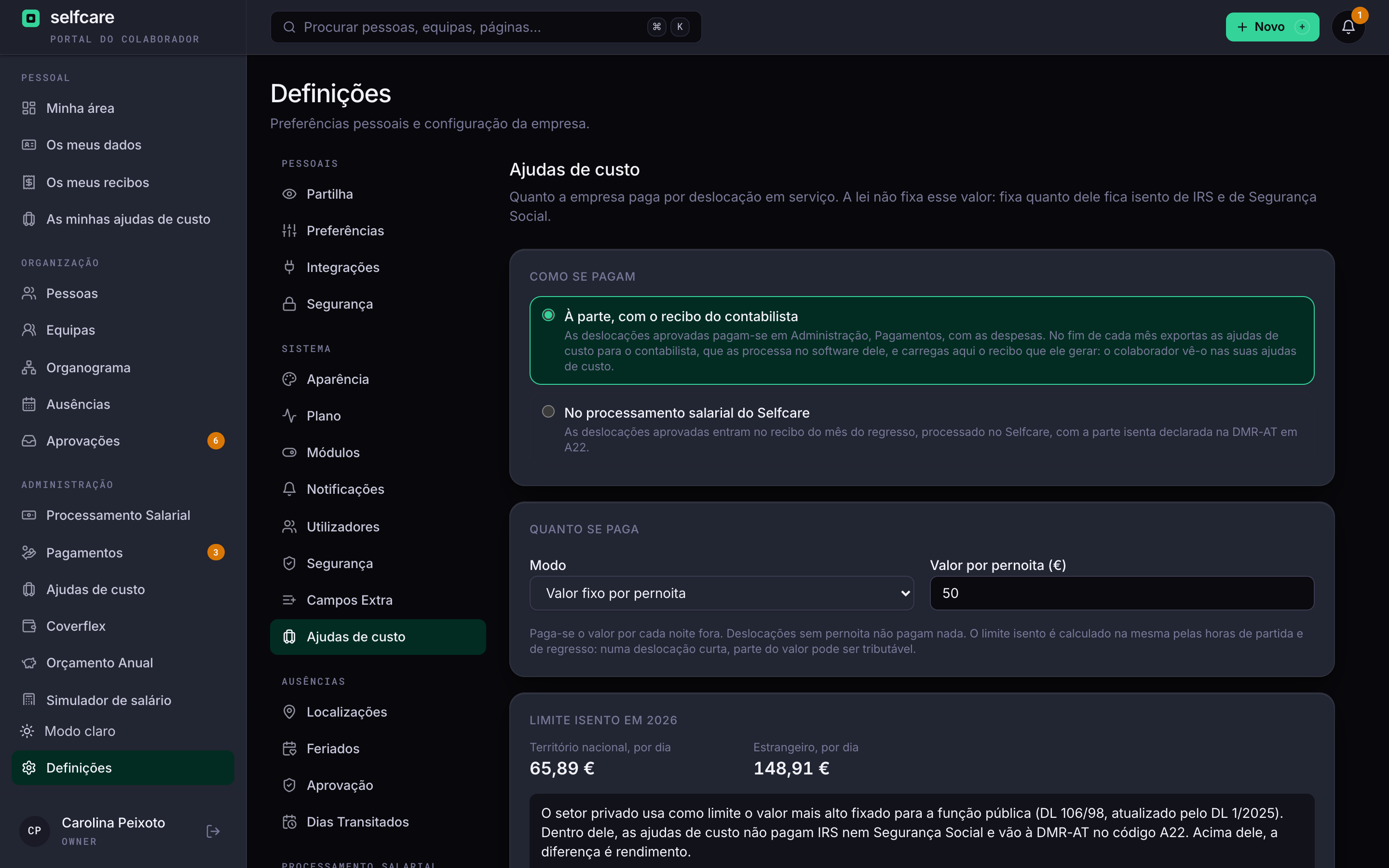Go to As minhas ajudas de custo
Screen dimensions: 1389x868
(123, 219)
